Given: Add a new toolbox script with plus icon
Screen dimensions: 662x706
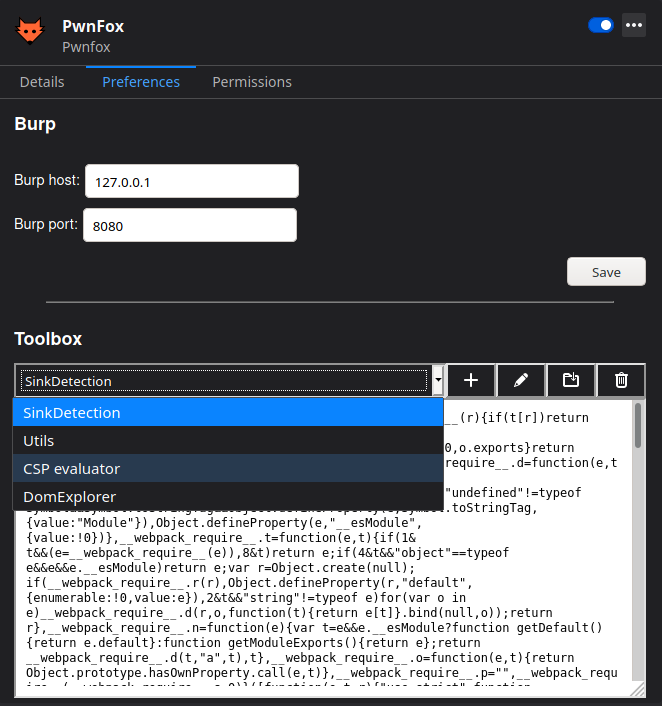Looking at the screenshot, I should [x=471, y=380].
